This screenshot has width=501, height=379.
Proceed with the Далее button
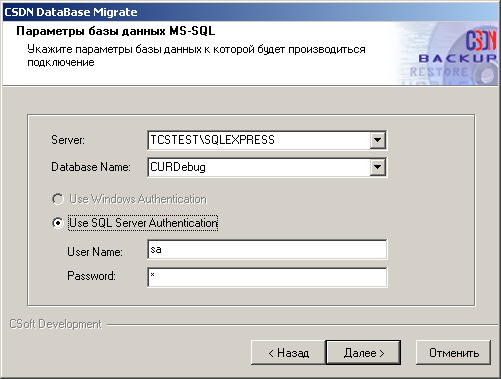[x=363, y=353]
